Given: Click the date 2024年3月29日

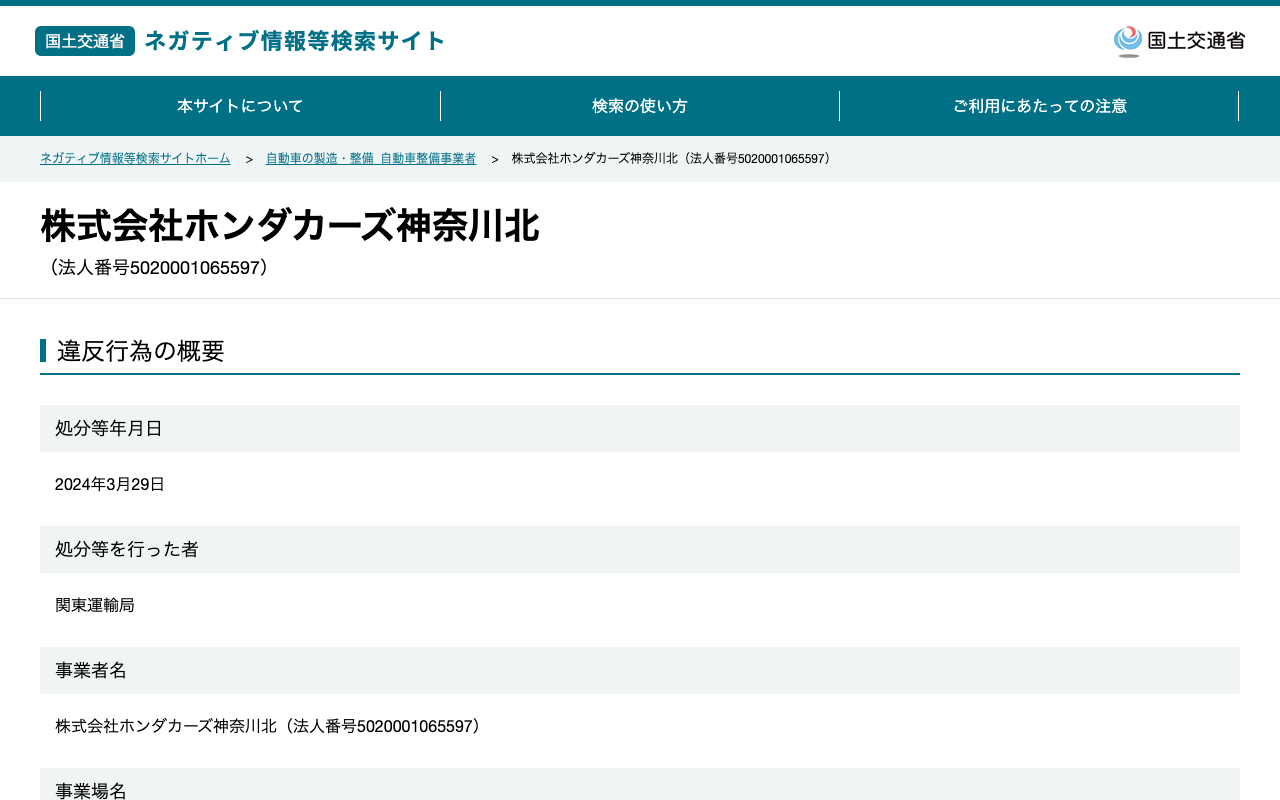Looking at the screenshot, I should click(x=110, y=485).
